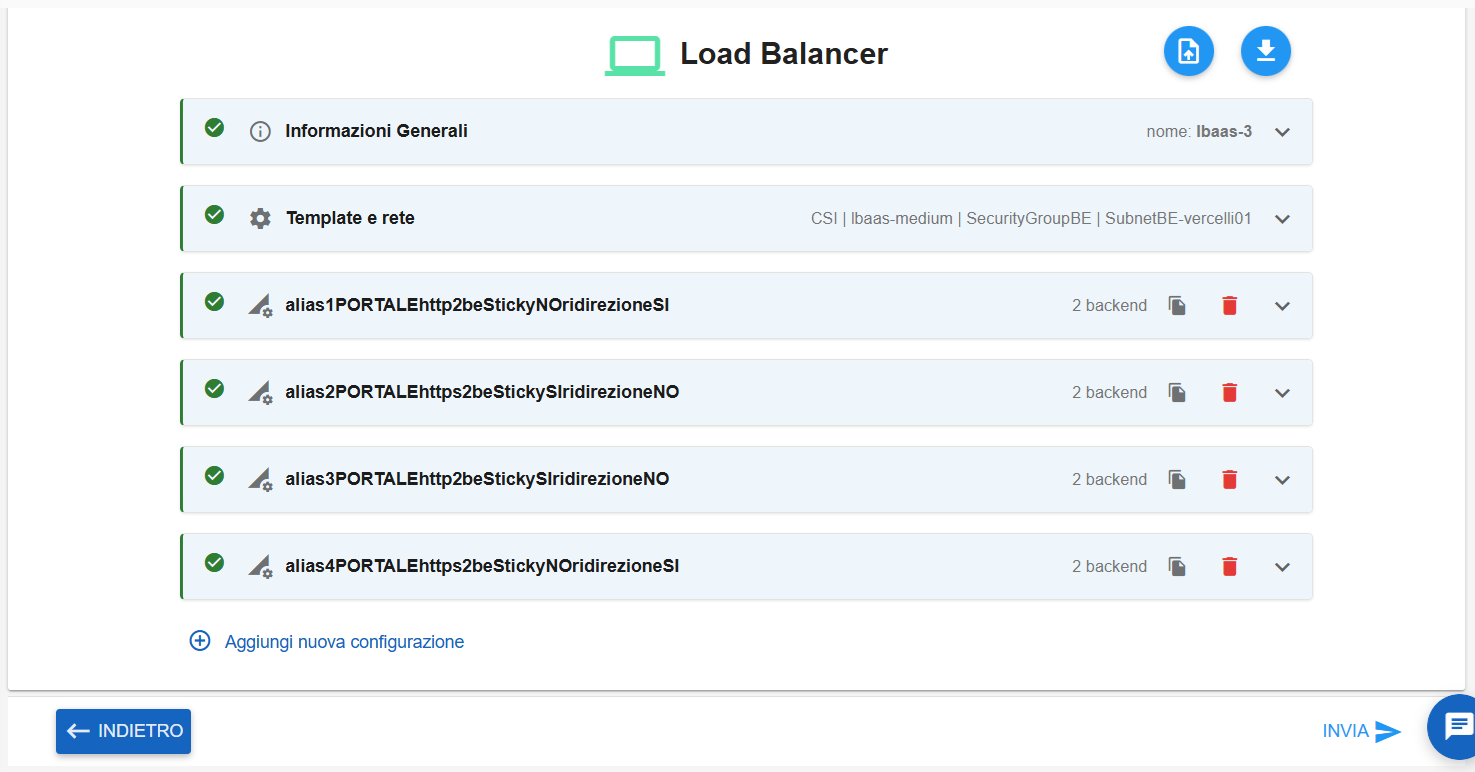Click green check of alias1PORTALE row
The image size is (1475, 772).
coord(214,302)
